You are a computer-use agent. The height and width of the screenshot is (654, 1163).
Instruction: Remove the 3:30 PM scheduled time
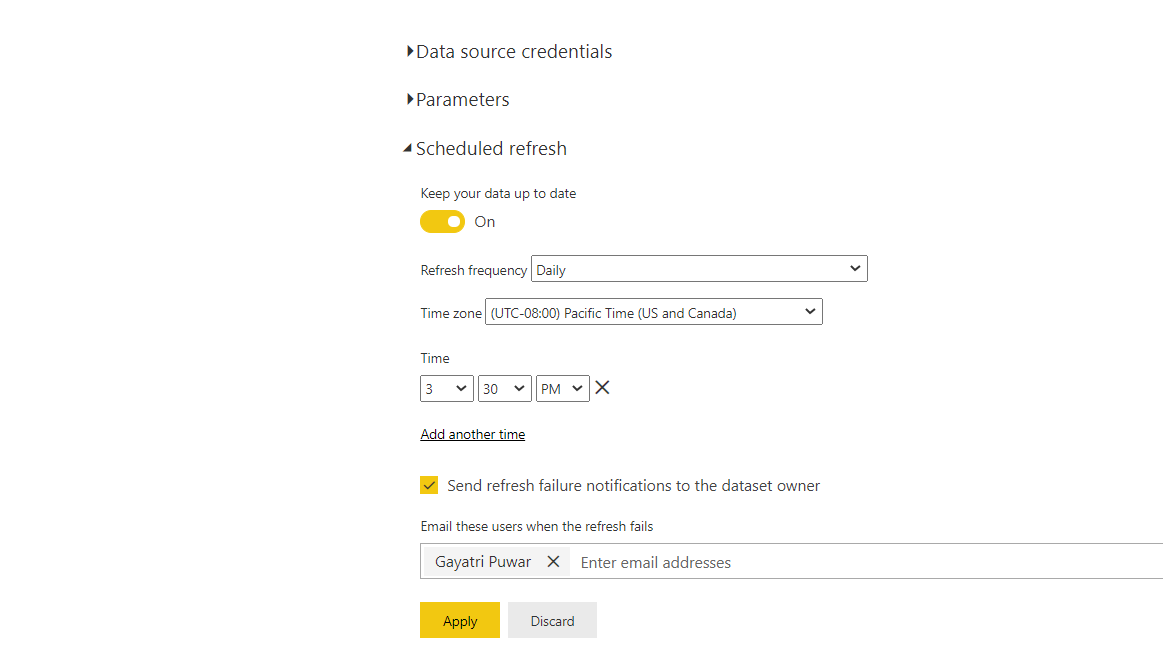point(602,388)
